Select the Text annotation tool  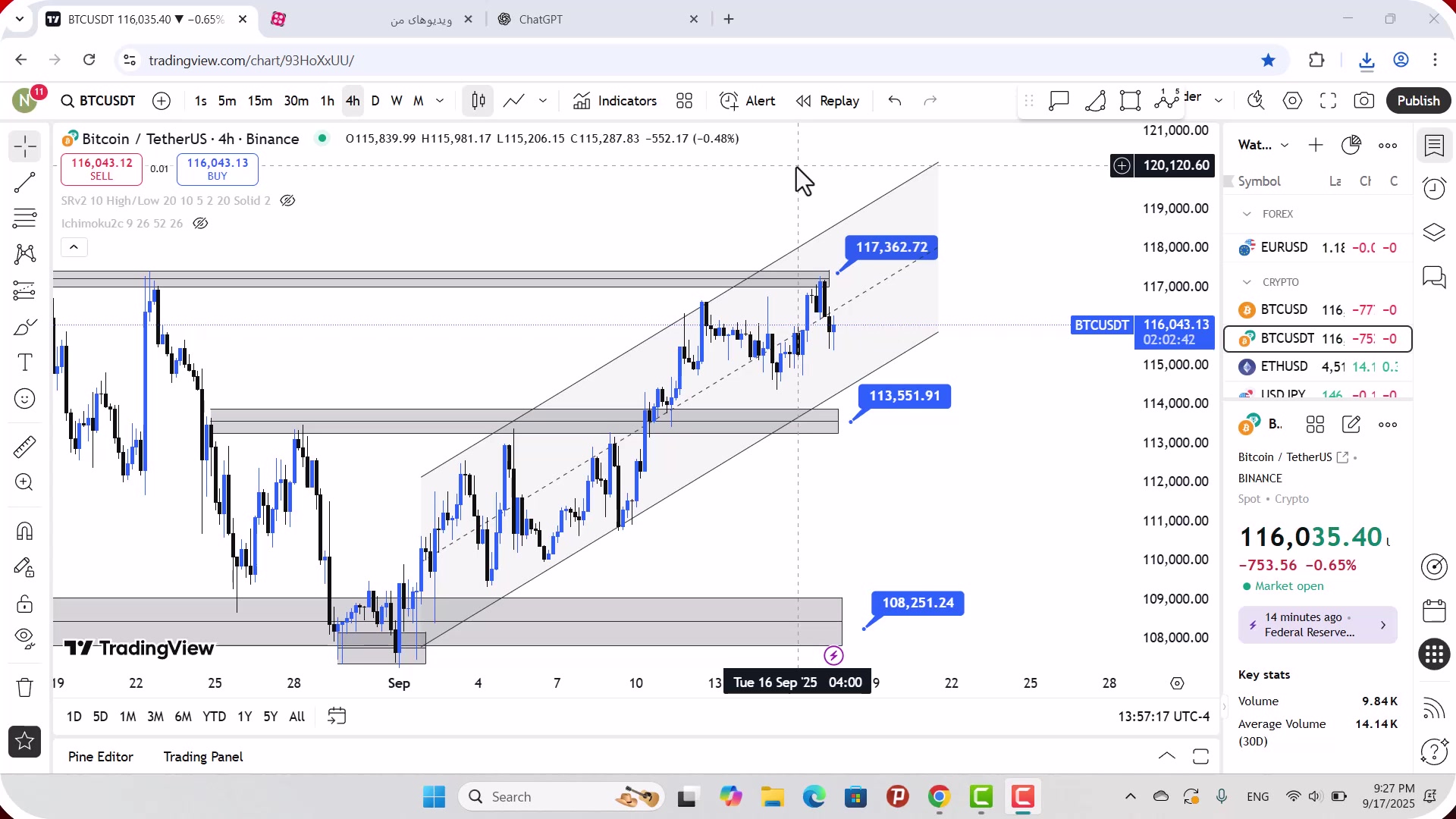pyautogui.click(x=25, y=362)
